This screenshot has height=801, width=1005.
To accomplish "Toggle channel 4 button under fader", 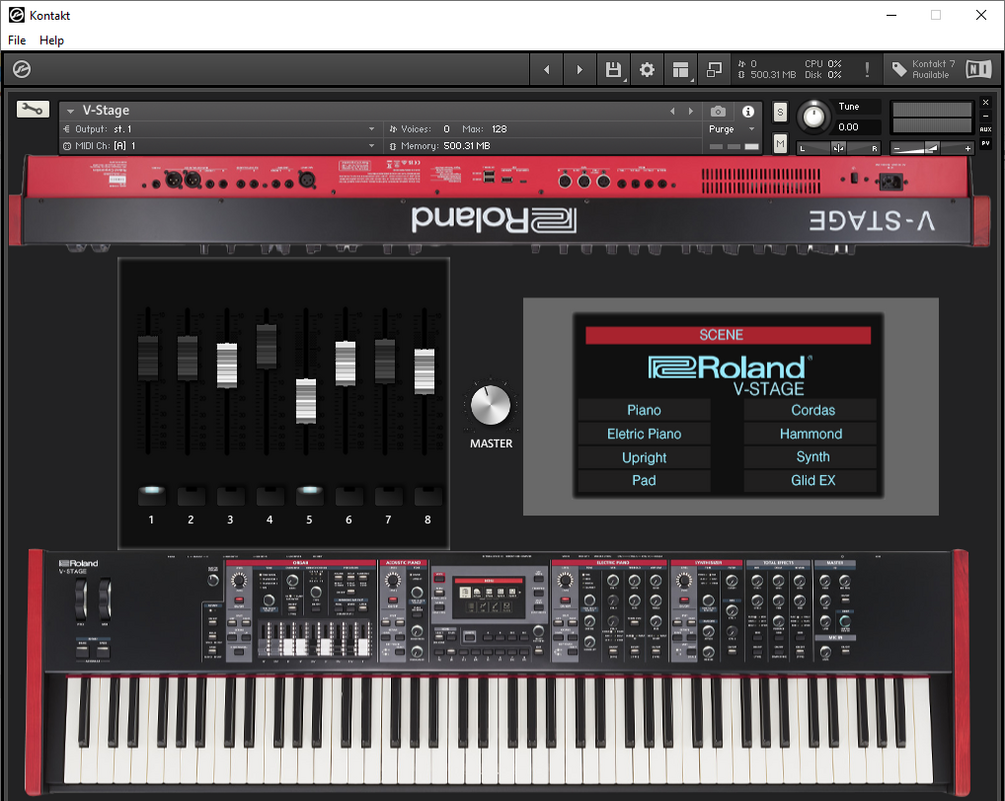I will tap(270, 495).
